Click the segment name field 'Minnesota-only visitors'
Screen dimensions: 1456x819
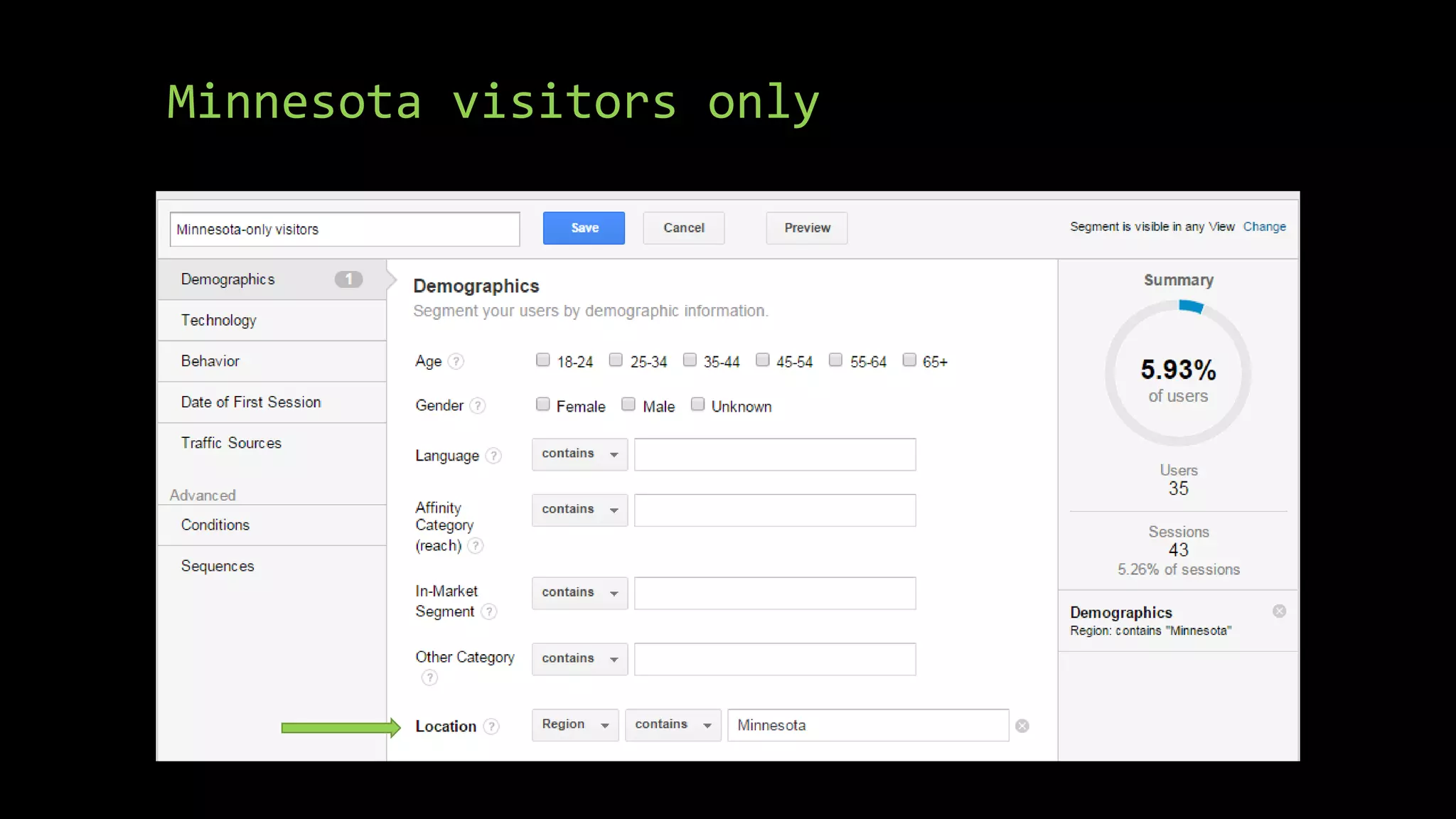pyautogui.click(x=345, y=230)
